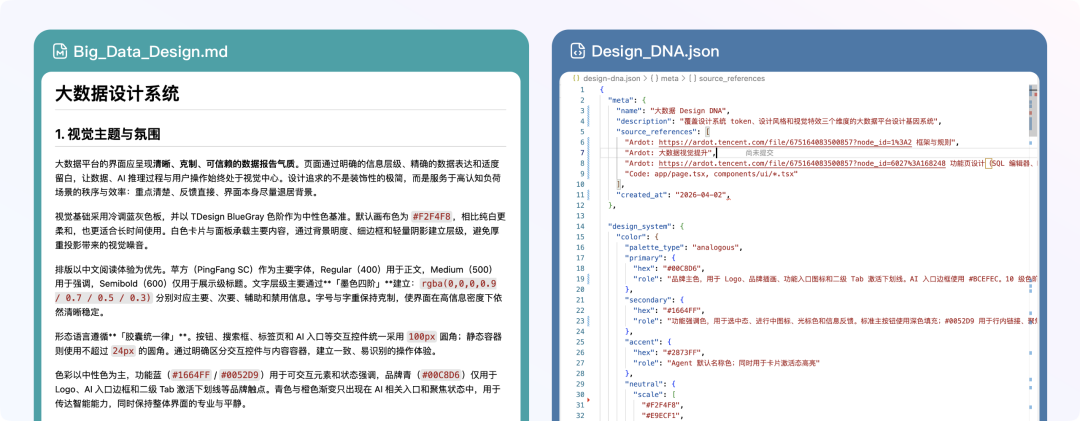The height and width of the screenshot is (421, 1080).
Task: Click the "#00C8D6" hex value on line 18
Action: (680, 268)
